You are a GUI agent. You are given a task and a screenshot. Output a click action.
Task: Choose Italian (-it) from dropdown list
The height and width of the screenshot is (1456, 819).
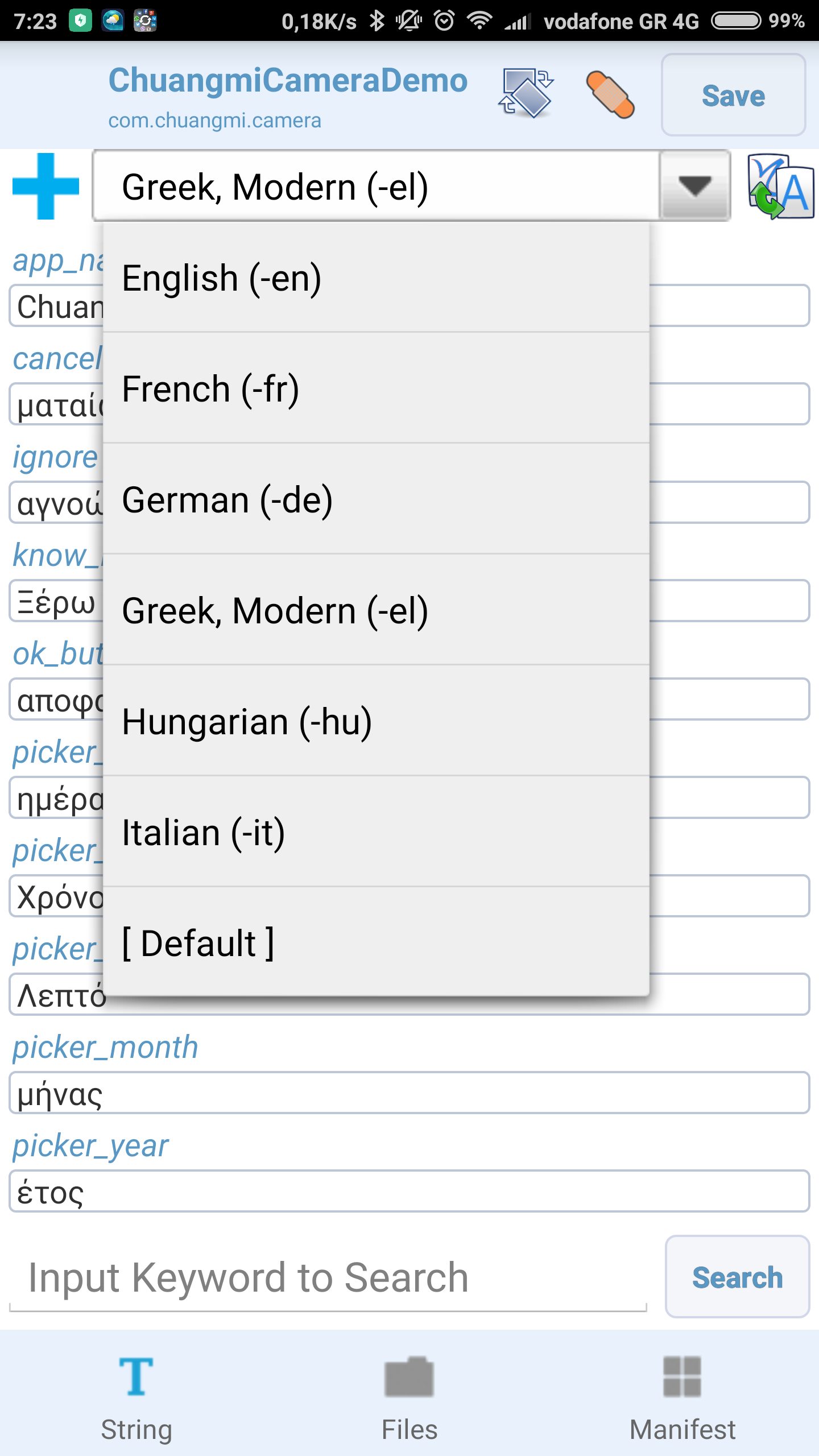click(x=375, y=833)
